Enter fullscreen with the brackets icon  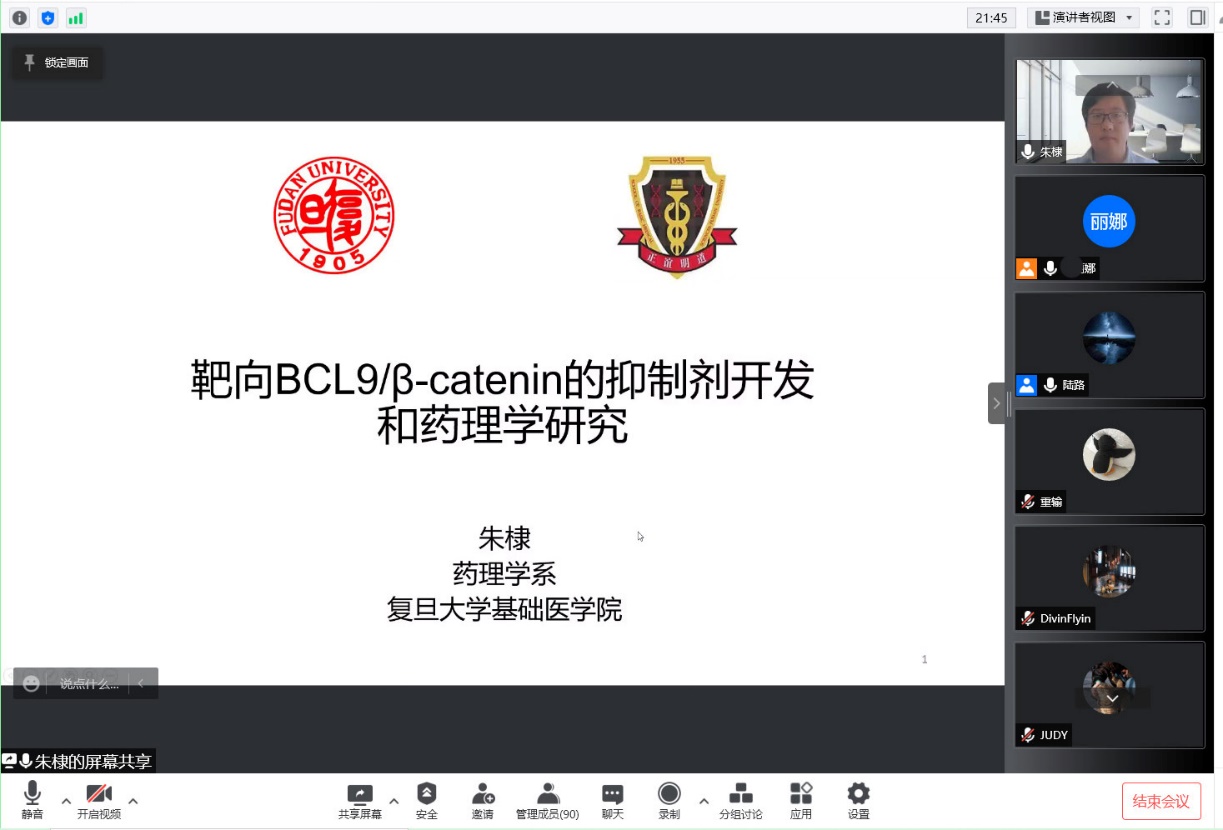pos(1162,18)
